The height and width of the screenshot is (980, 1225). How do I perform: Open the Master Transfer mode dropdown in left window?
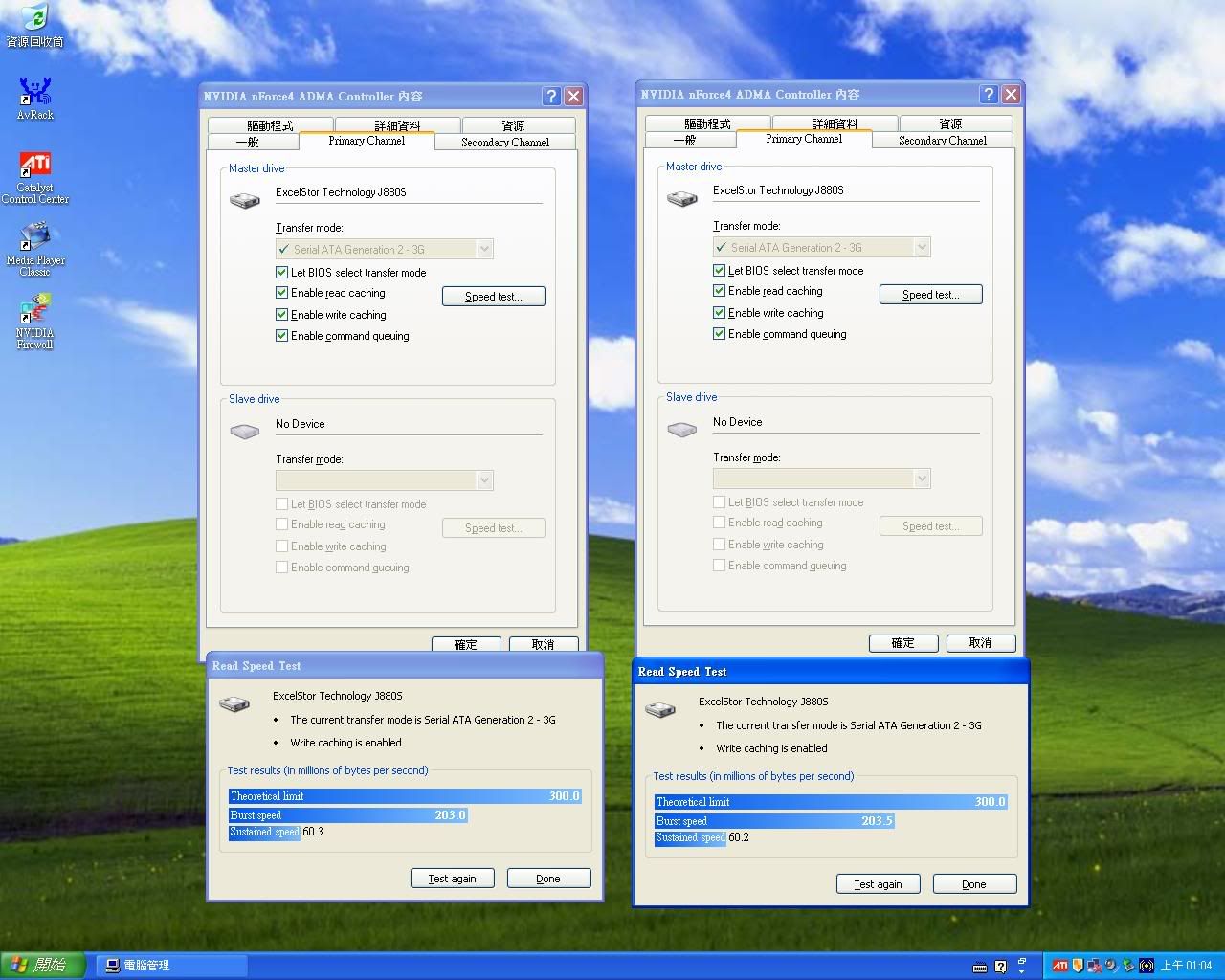(385, 249)
